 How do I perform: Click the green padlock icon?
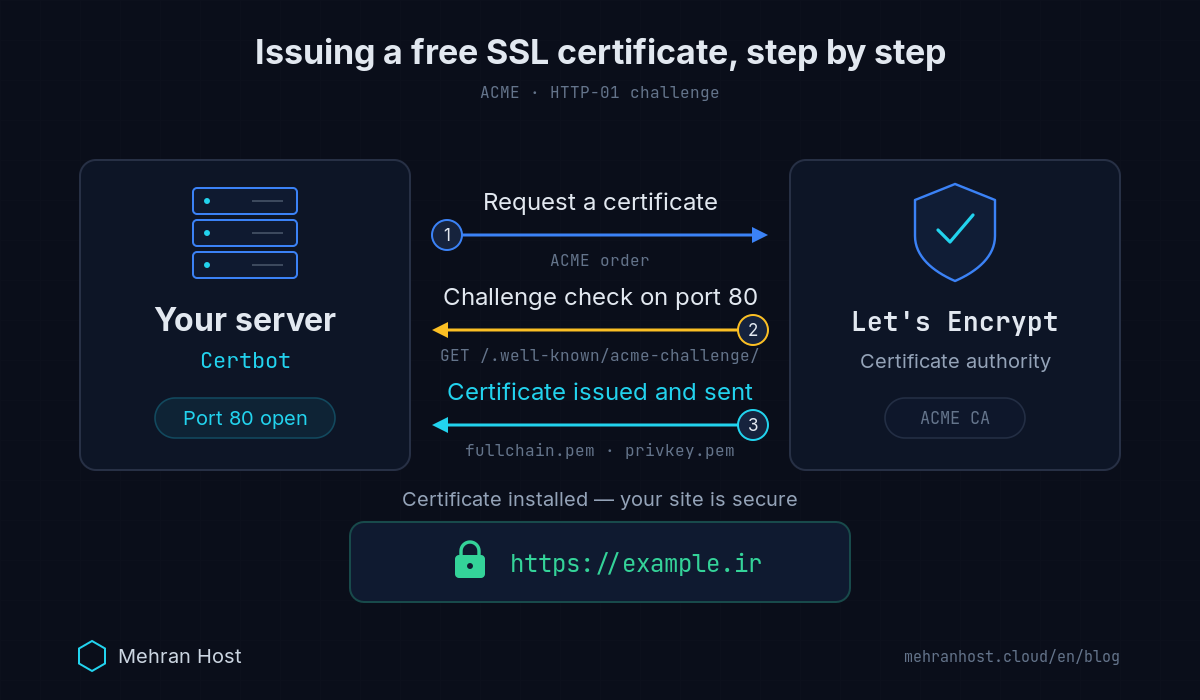pyautogui.click(x=470, y=560)
